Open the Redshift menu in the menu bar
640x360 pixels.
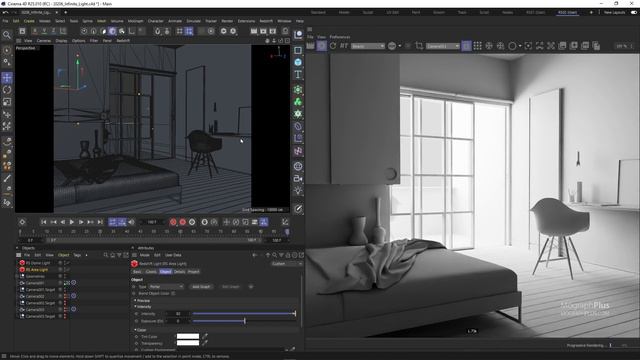coord(266,21)
